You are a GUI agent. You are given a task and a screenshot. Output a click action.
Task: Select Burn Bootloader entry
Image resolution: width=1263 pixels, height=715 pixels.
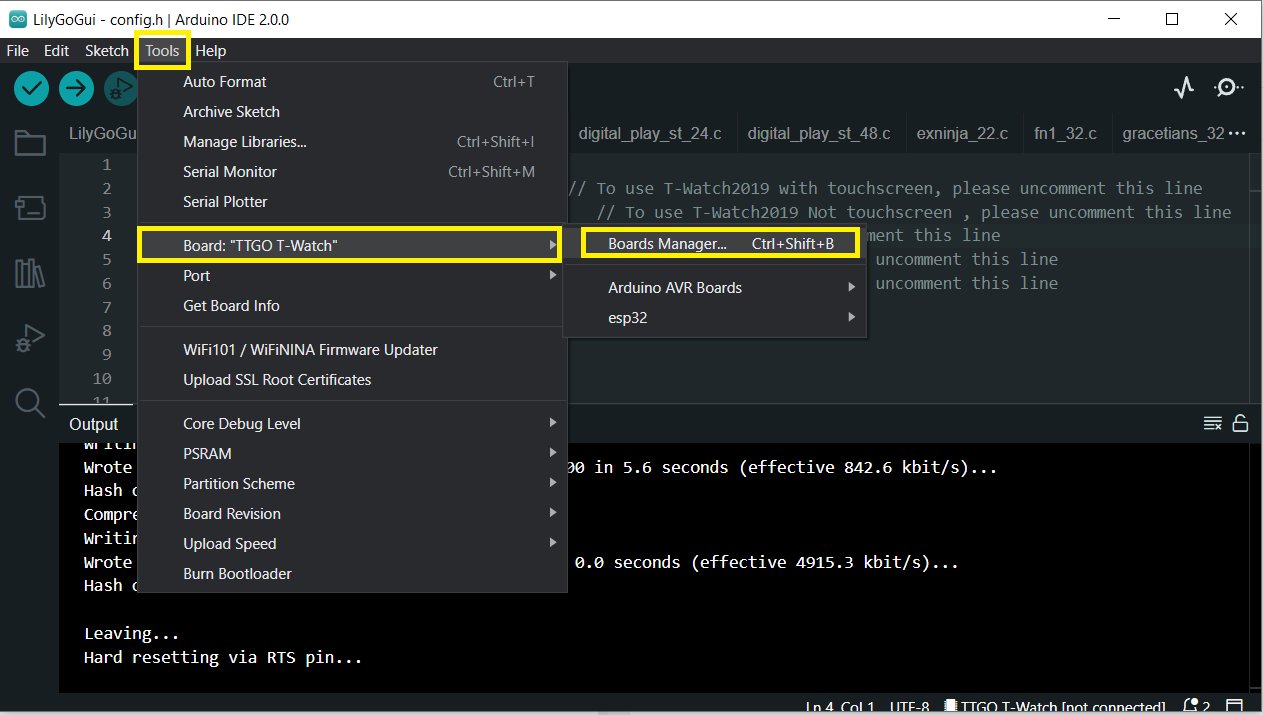click(x=352, y=574)
